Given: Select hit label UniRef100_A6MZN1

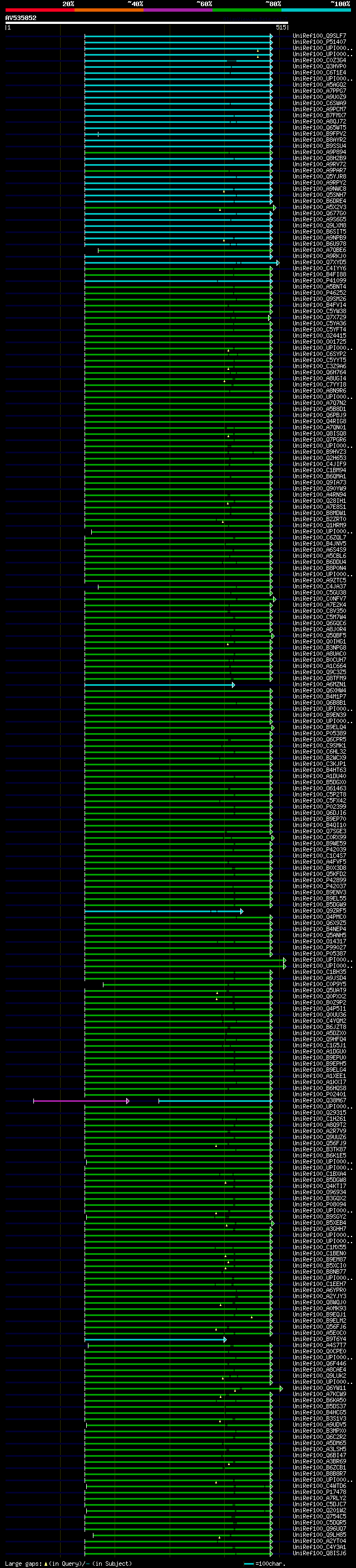Looking at the screenshot, I should (x=319, y=685).
